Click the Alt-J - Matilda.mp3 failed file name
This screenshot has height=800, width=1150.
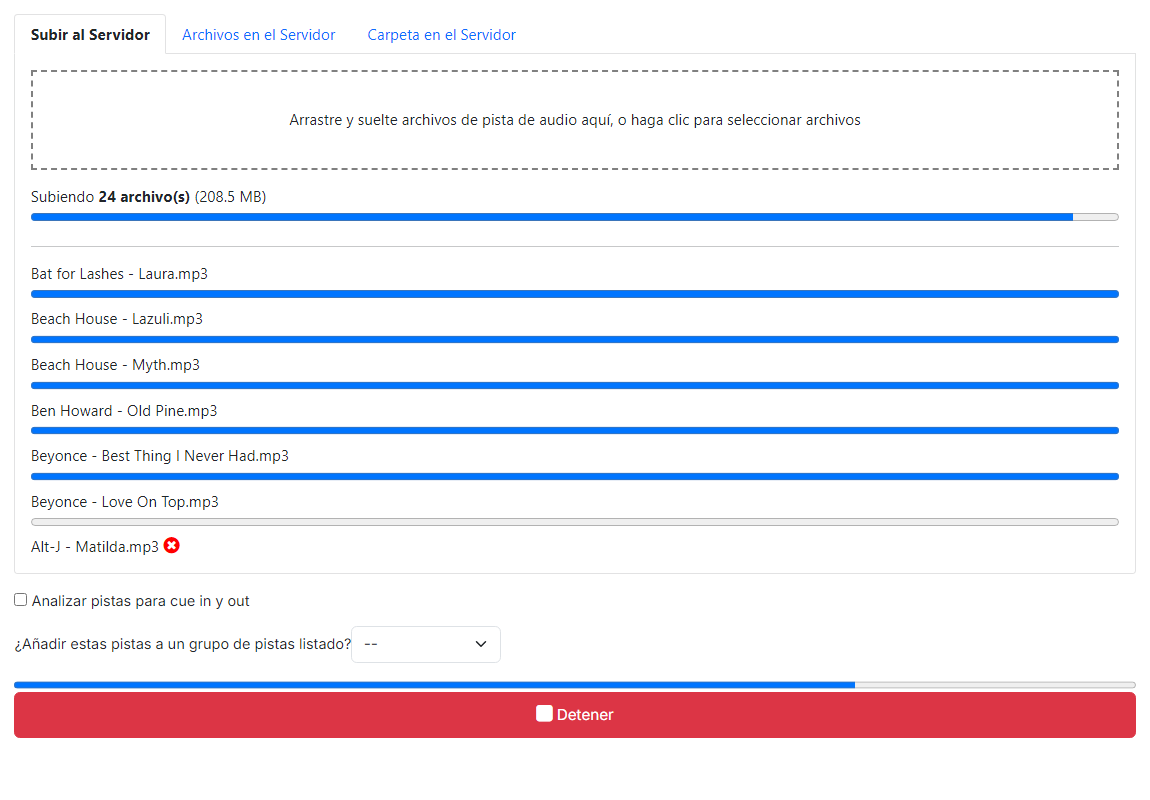tap(95, 547)
